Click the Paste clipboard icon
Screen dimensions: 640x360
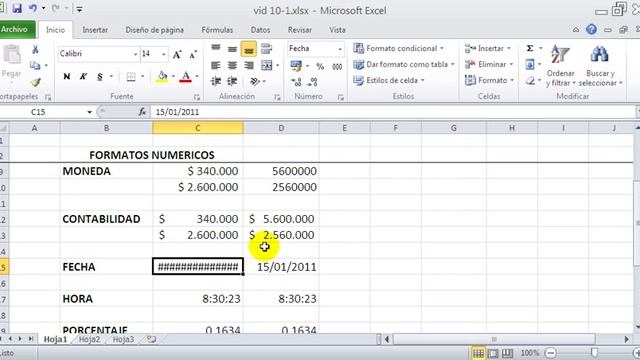(12, 55)
